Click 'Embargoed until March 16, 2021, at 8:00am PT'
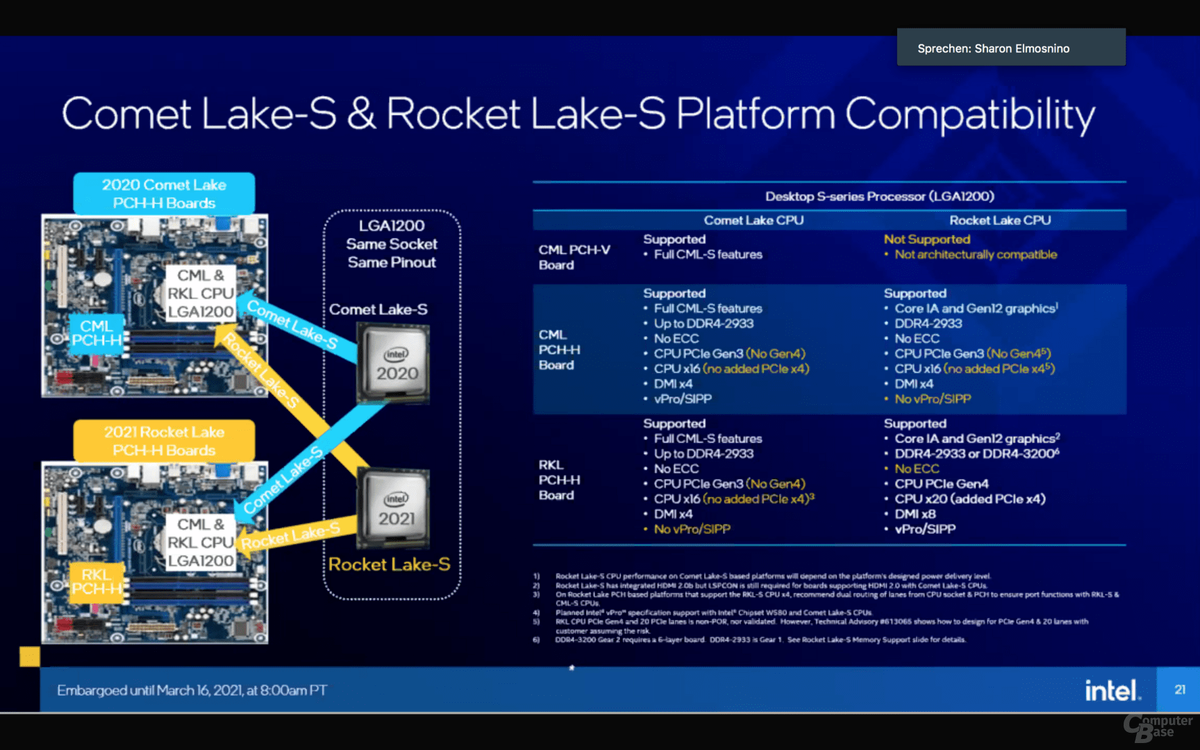Image resolution: width=1200 pixels, height=750 pixels. pyautogui.click(x=192, y=690)
